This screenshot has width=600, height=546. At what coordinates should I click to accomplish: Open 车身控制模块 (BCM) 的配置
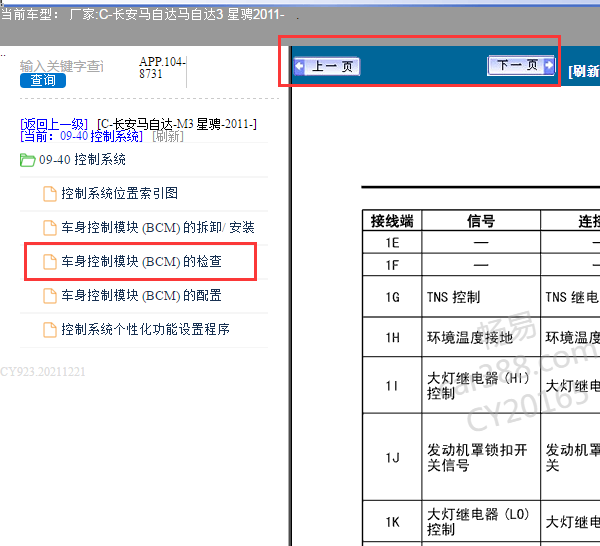(141, 295)
